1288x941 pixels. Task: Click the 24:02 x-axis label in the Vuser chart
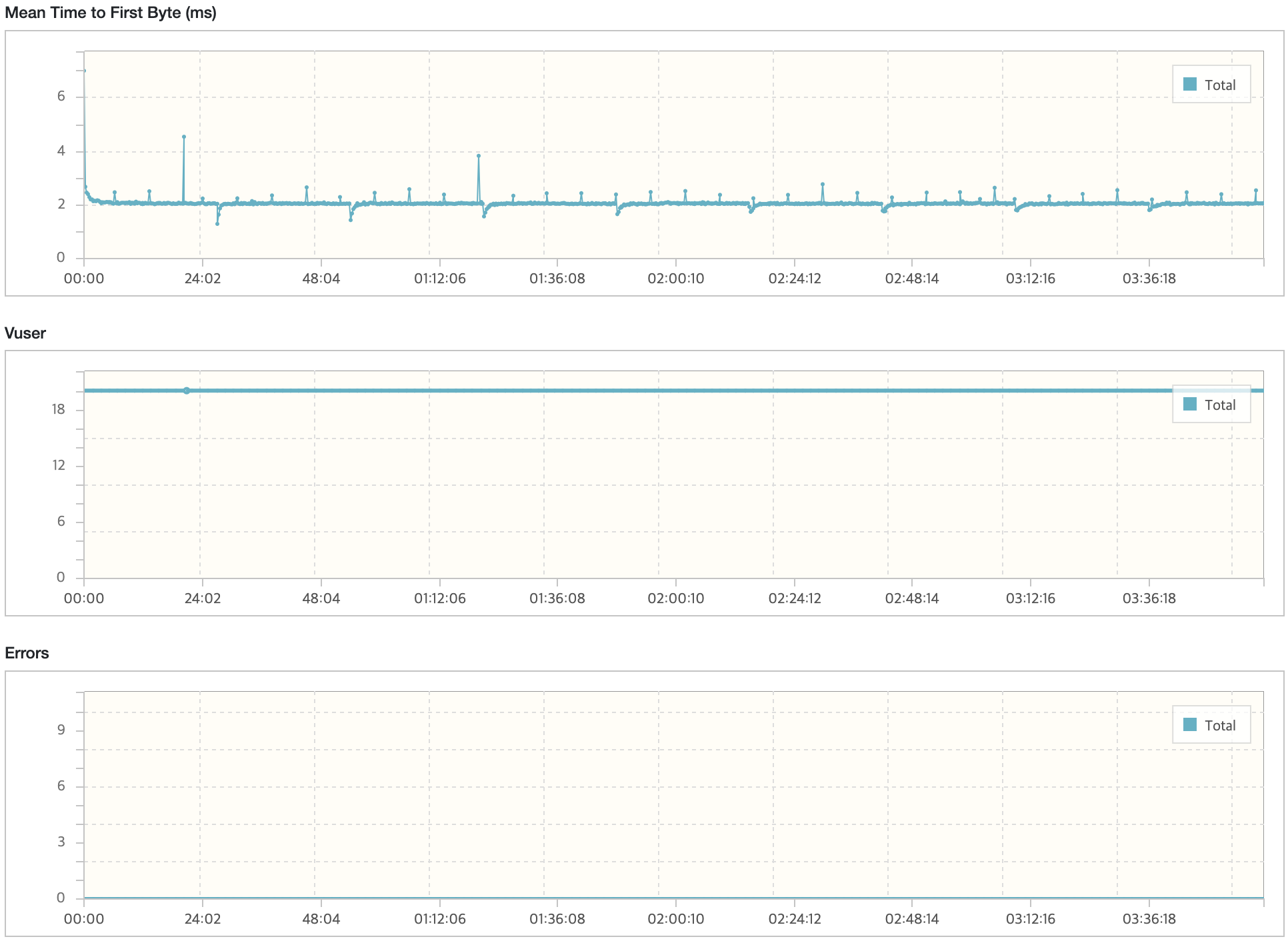pyautogui.click(x=203, y=598)
